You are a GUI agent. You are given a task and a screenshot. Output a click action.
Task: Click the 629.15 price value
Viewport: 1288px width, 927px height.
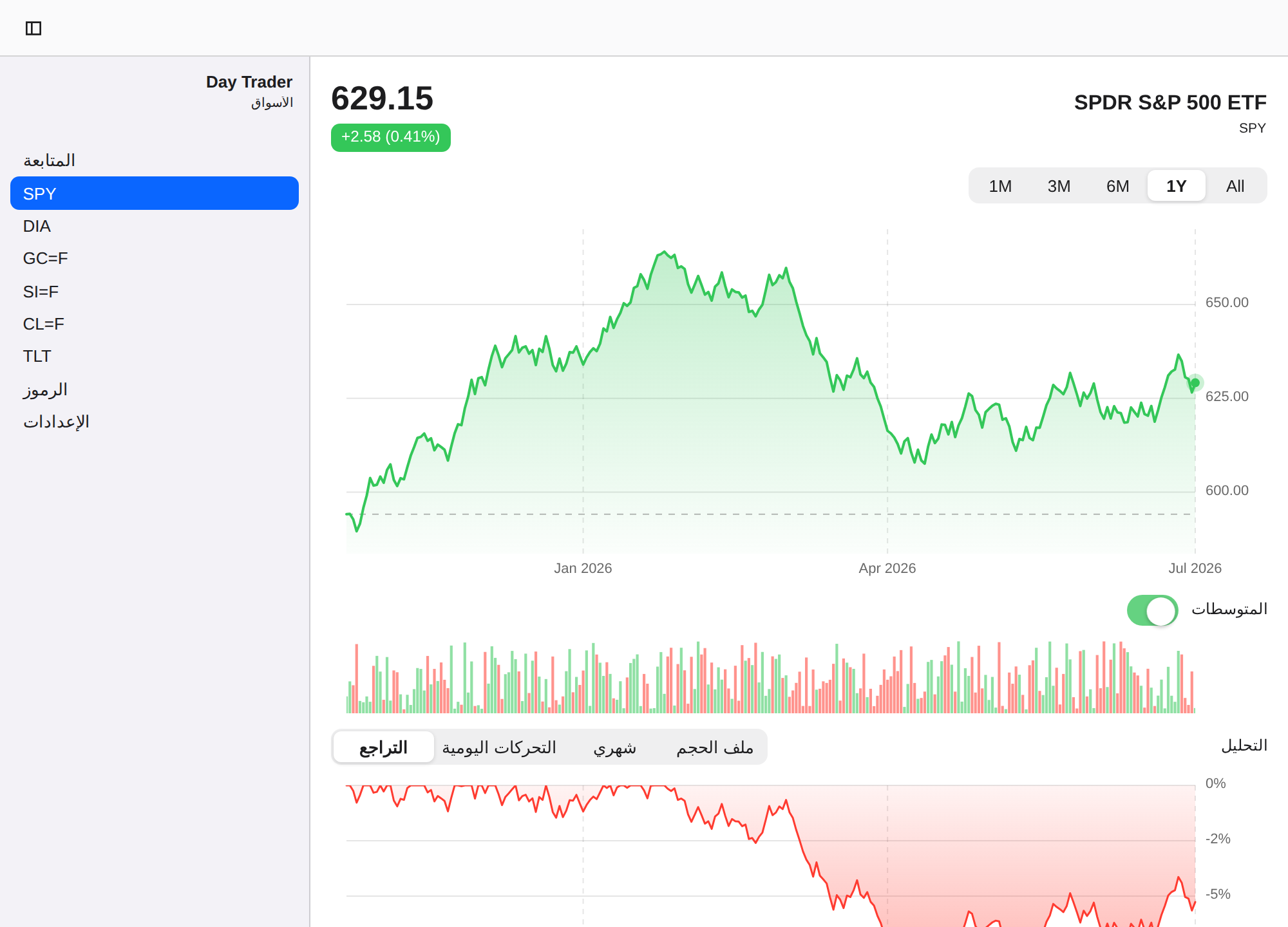[x=382, y=98]
